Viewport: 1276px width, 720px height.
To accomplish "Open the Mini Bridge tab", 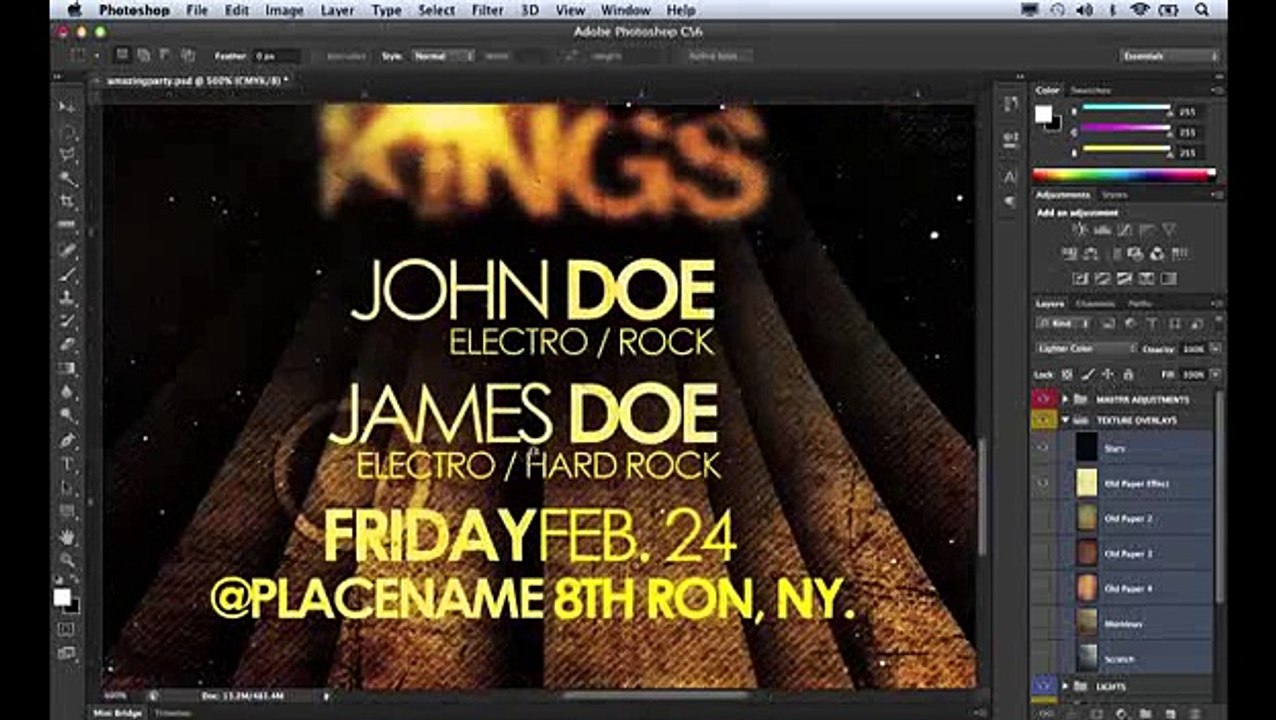I will 115,713.
